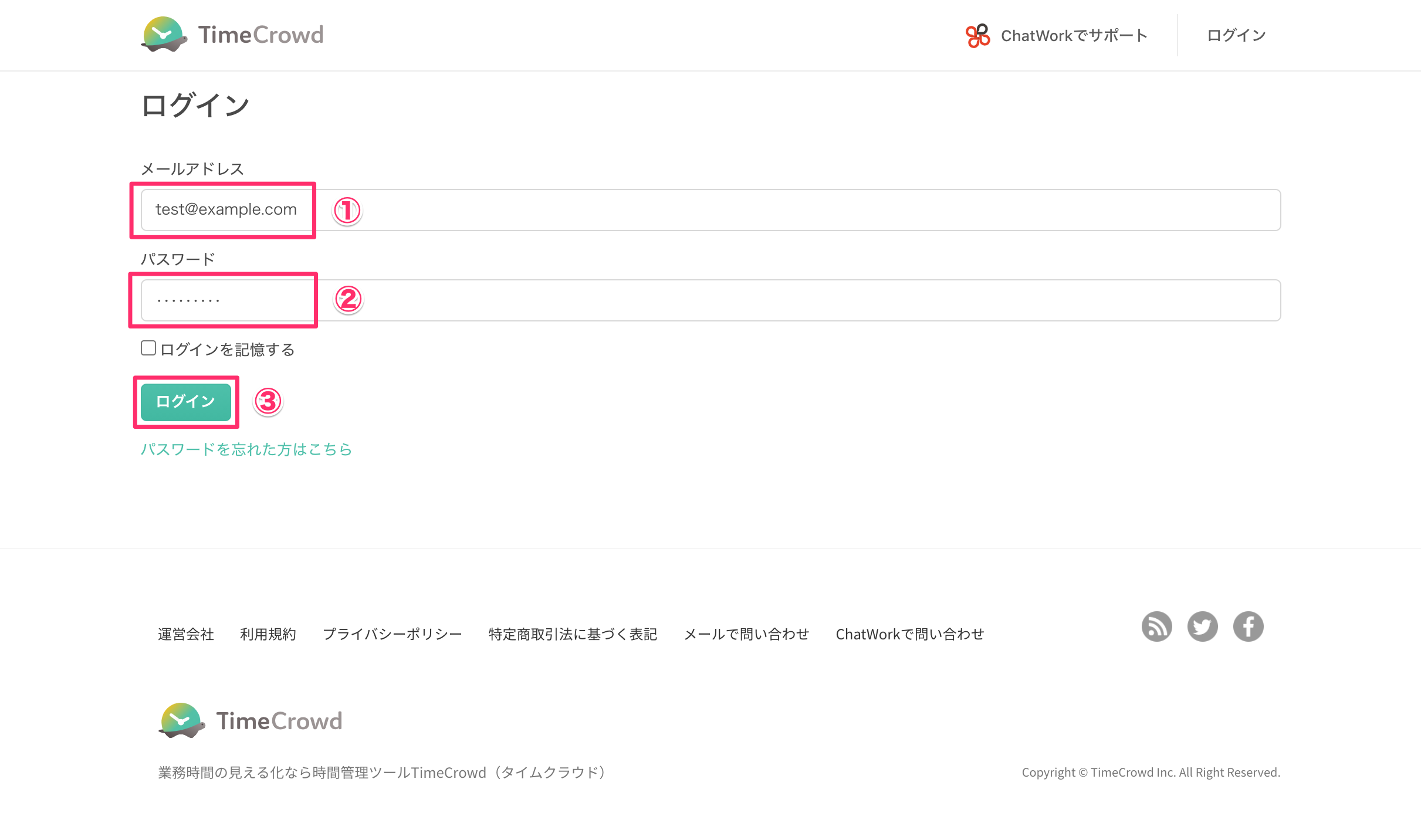Viewport: 1421px width, 840px height.
Task: Open the 利用規約 footer link
Action: [268, 634]
